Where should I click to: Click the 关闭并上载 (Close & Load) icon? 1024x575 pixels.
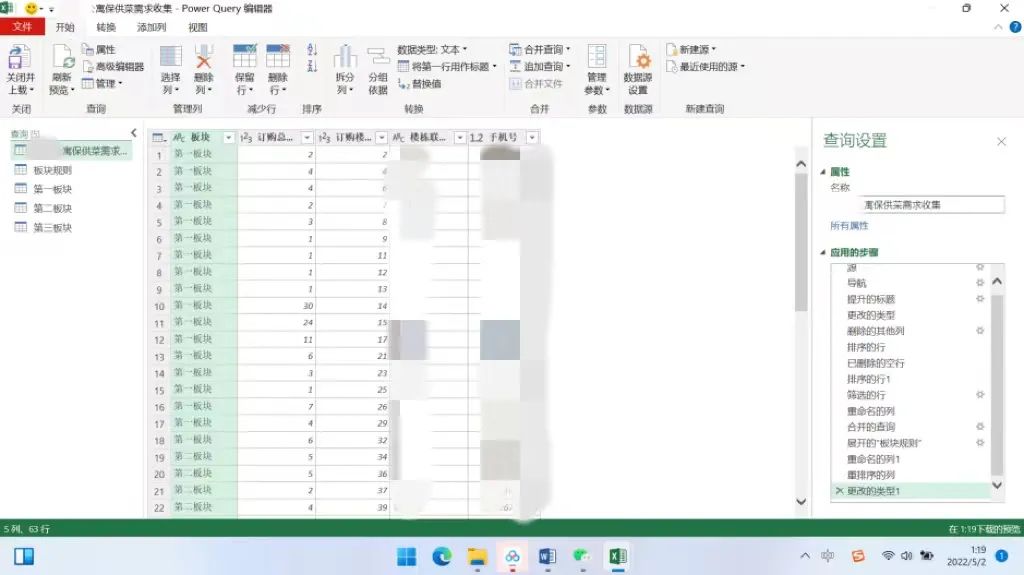[x=20, y=58]
